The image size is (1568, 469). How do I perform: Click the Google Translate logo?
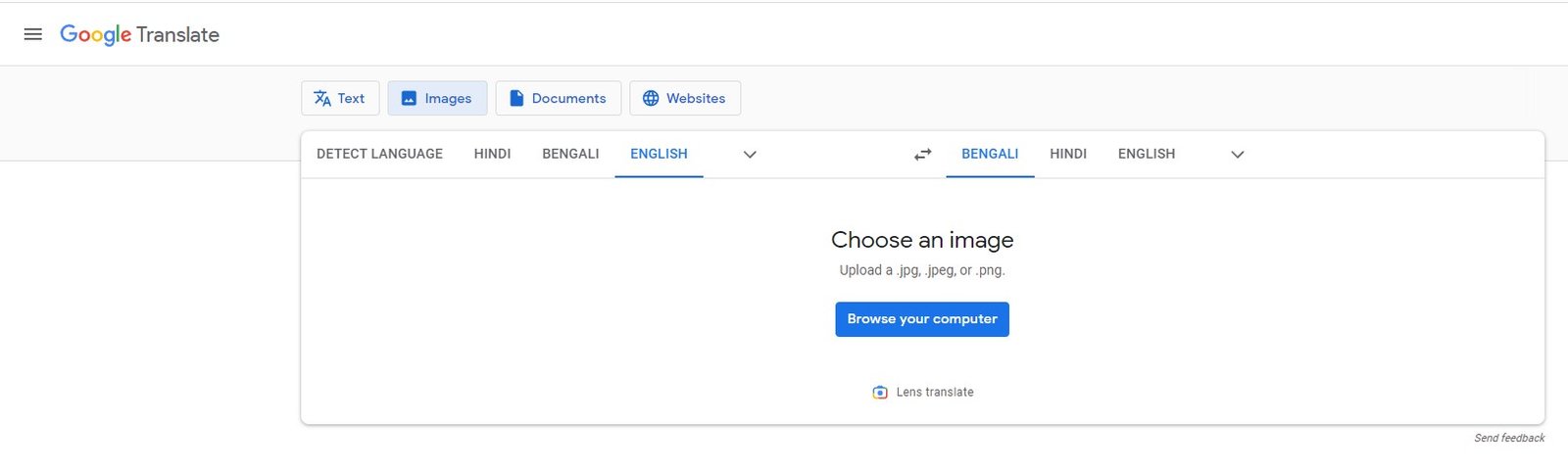139,34
